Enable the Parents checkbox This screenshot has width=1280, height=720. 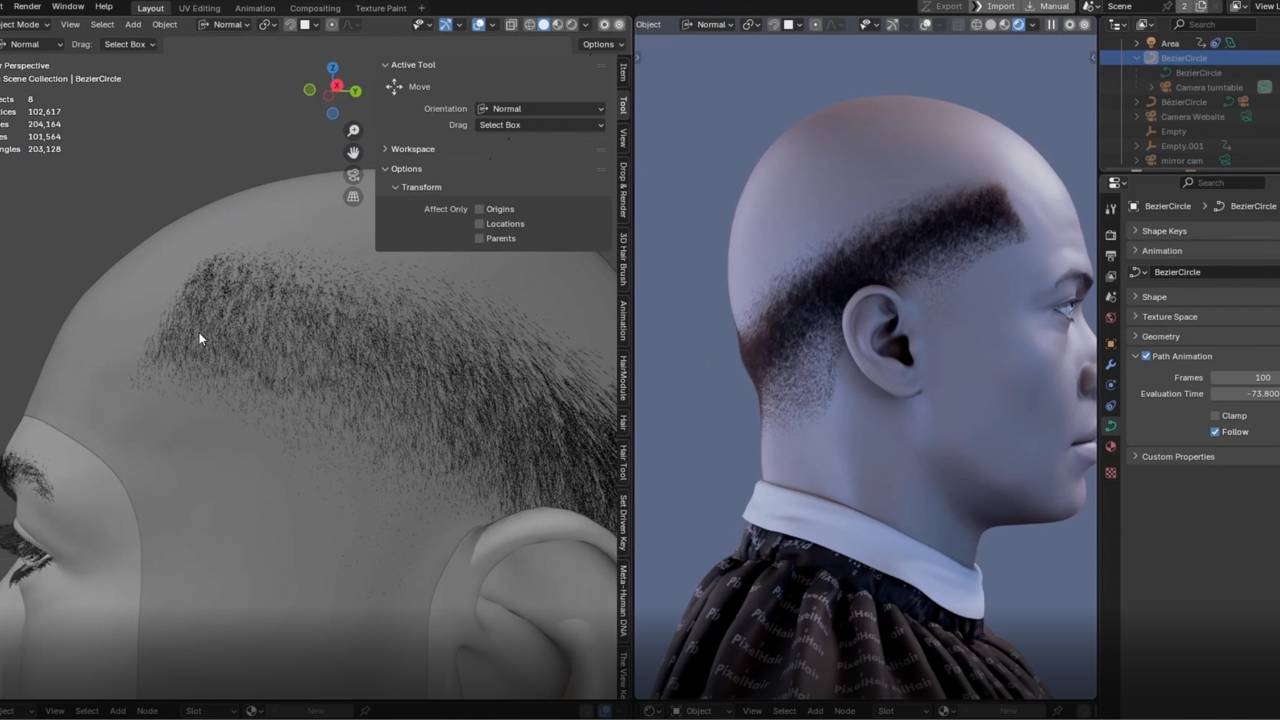tap(479, 238)
